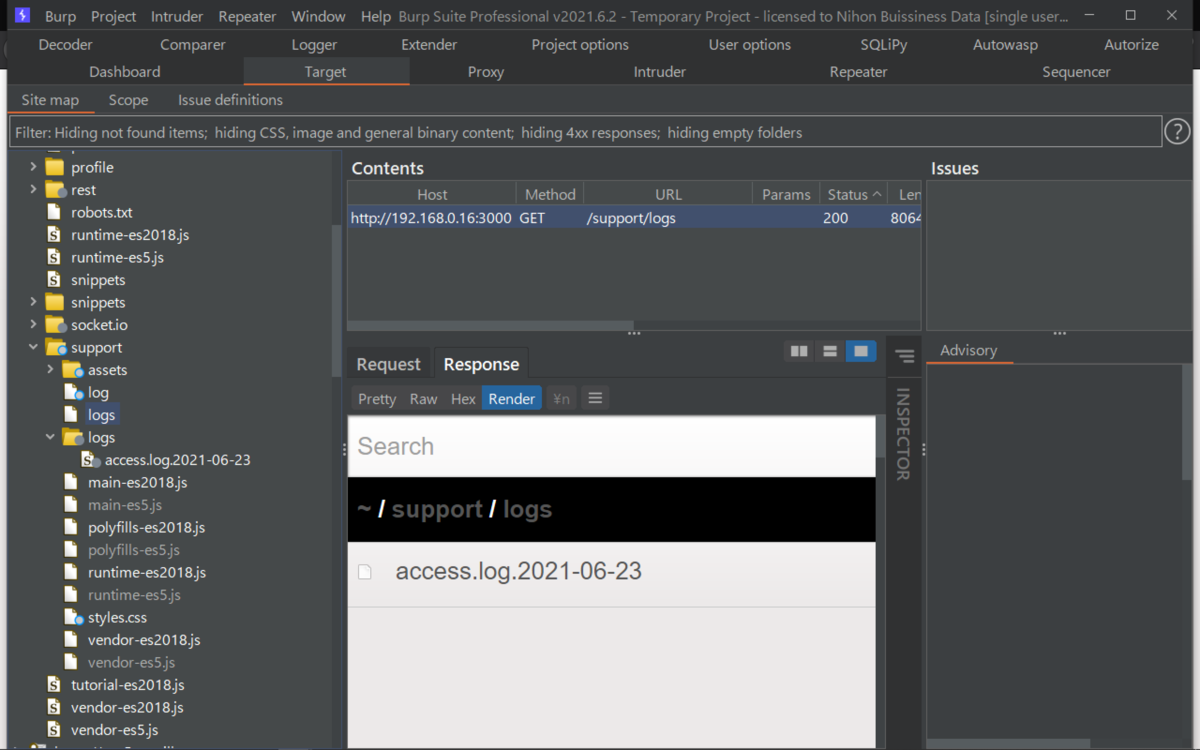Screen dimensions: 1200x750
Task: Expand the rest folder node
Action: [x=33, y=190]
